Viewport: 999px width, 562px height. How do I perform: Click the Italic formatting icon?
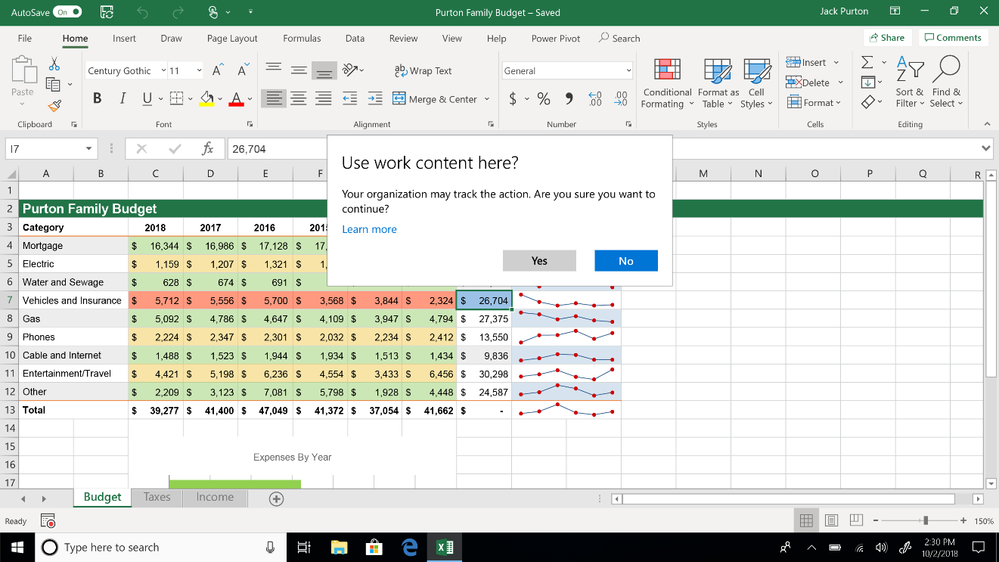pos(122,98)
